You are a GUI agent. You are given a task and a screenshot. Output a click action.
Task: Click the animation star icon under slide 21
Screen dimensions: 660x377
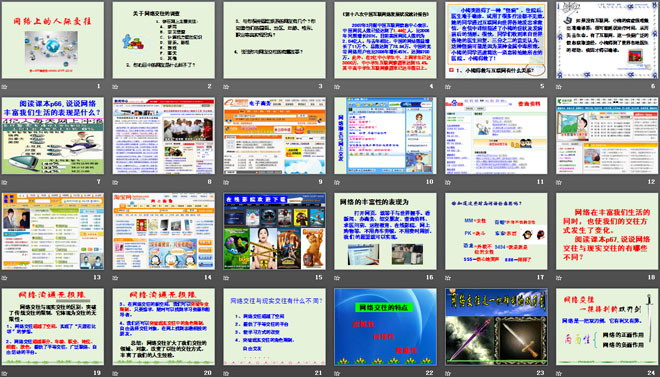click(226, 373)
